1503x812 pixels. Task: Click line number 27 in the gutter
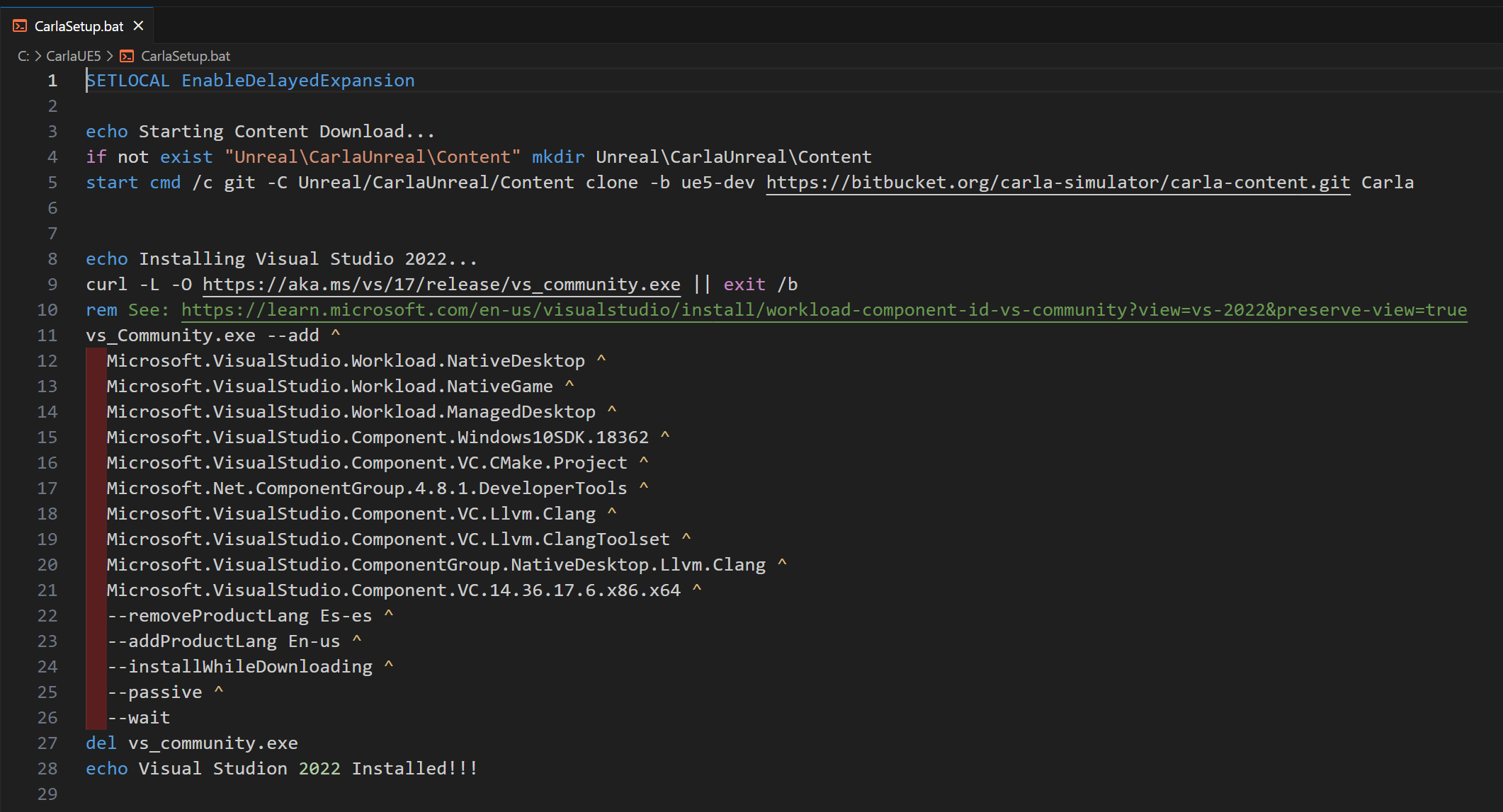[x=47, y=743]
